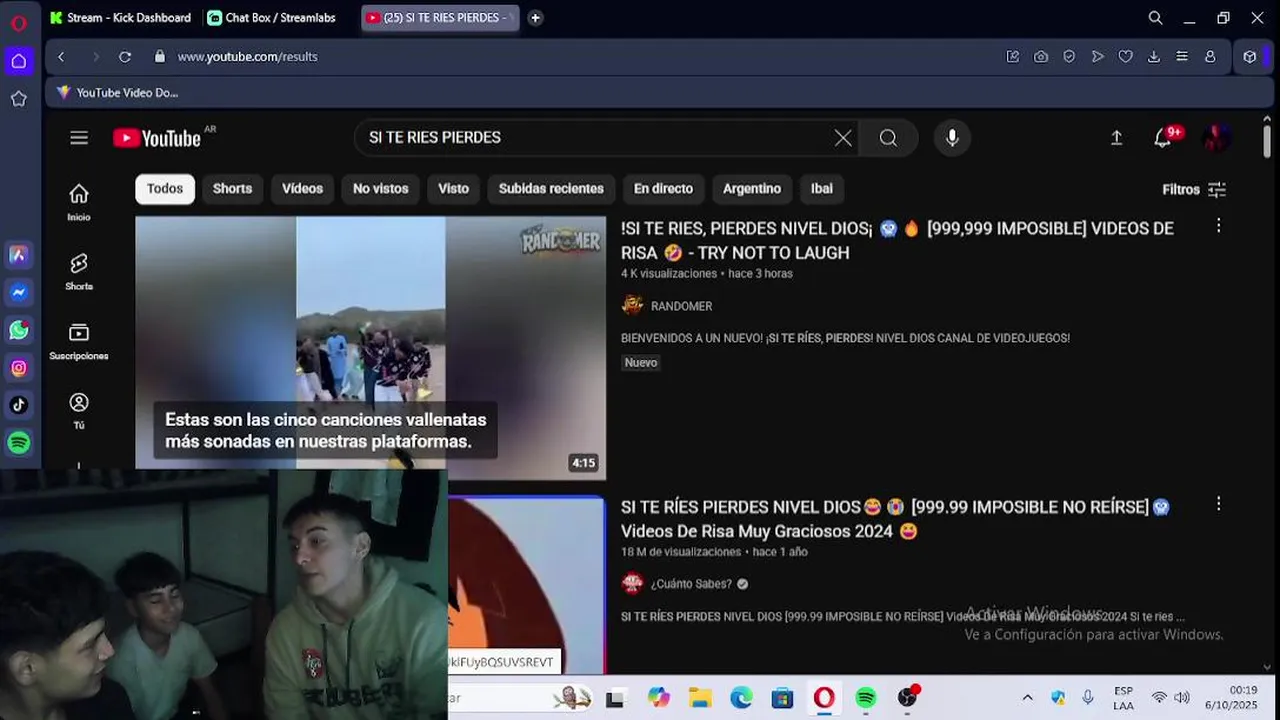
Task: Open the Opera extensions cube icon
Action: pyautogui.click(x=1249, y=57)
